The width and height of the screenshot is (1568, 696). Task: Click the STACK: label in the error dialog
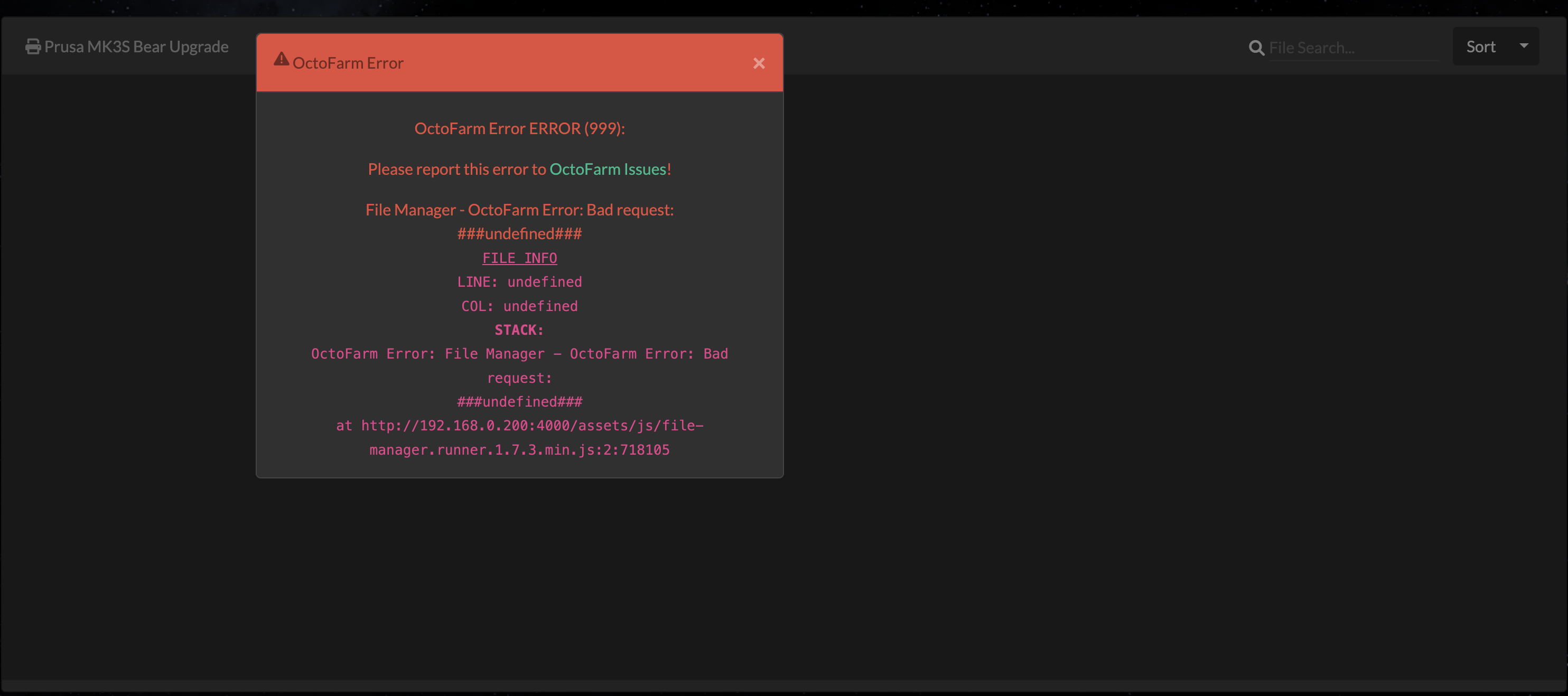tap(519, 330)
